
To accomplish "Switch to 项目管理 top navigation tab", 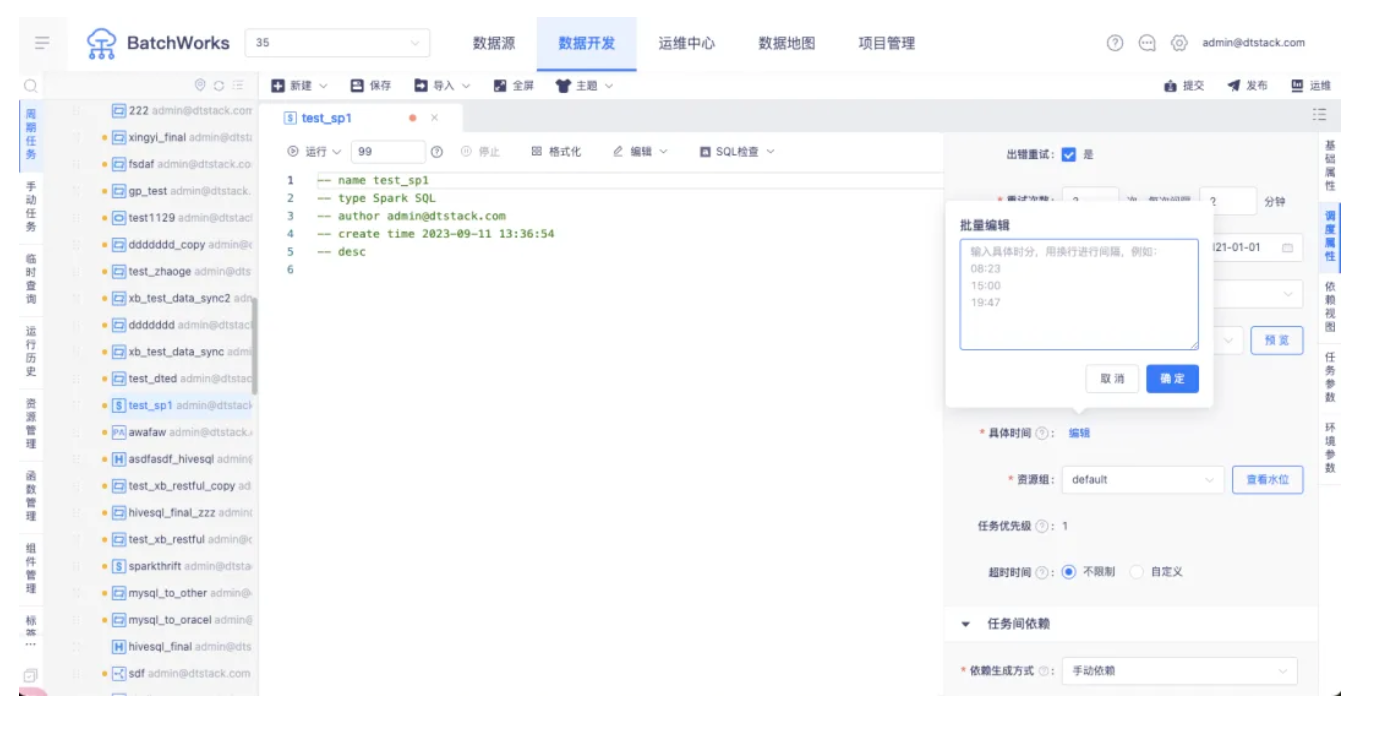I will pos(887,43).
